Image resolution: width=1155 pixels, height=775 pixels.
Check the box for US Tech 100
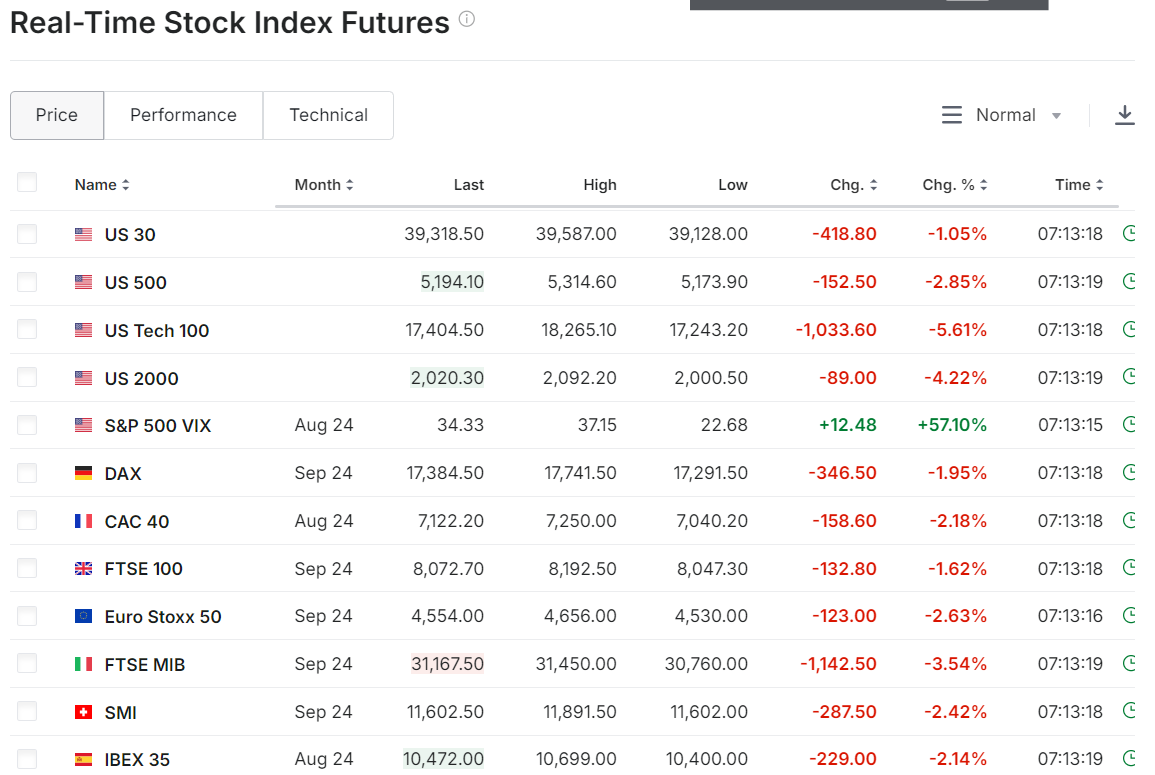pos(27,329)
